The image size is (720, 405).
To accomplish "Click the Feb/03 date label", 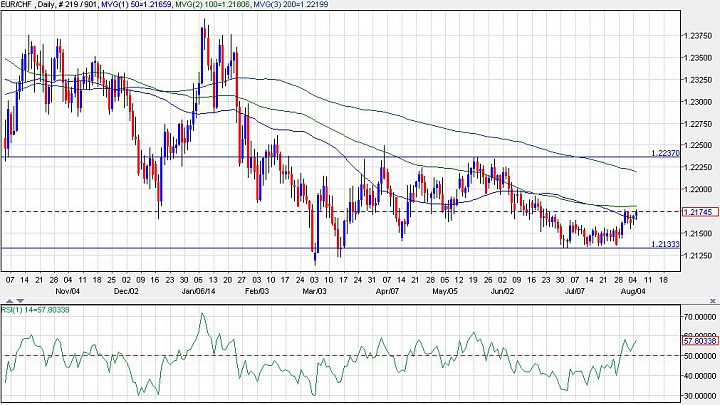I will tap(257, 291).
